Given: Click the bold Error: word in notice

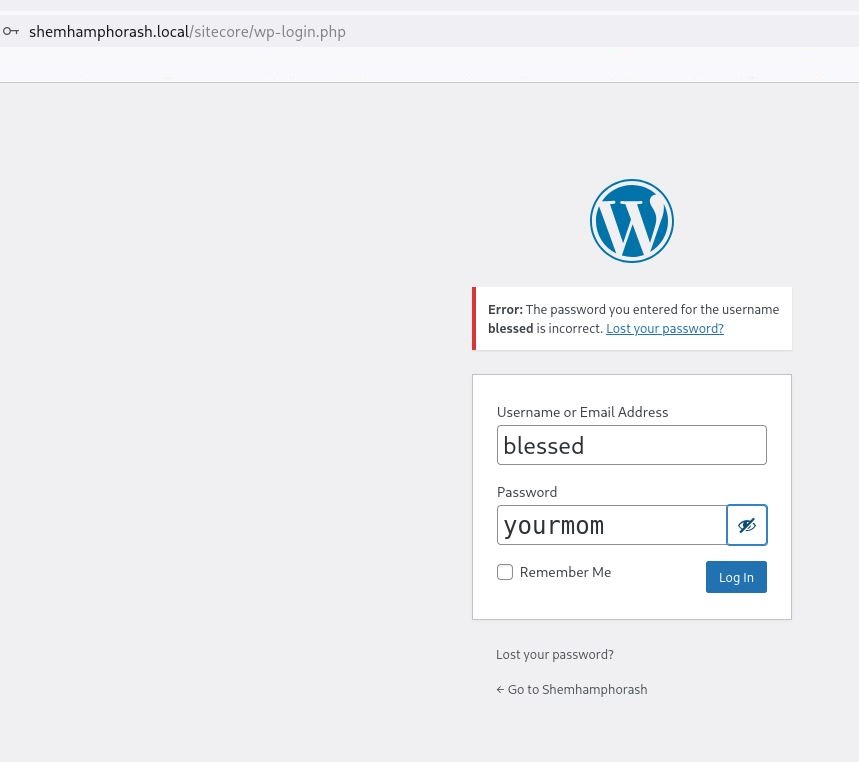Looking at the screenshot, I should coord(505,310).
